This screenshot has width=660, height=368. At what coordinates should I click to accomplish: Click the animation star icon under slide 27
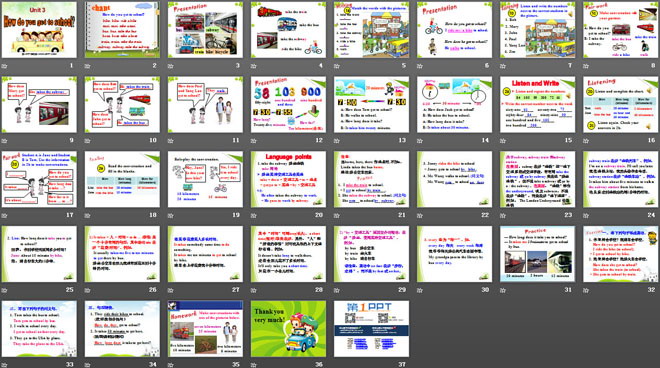(x=170, y=291)
